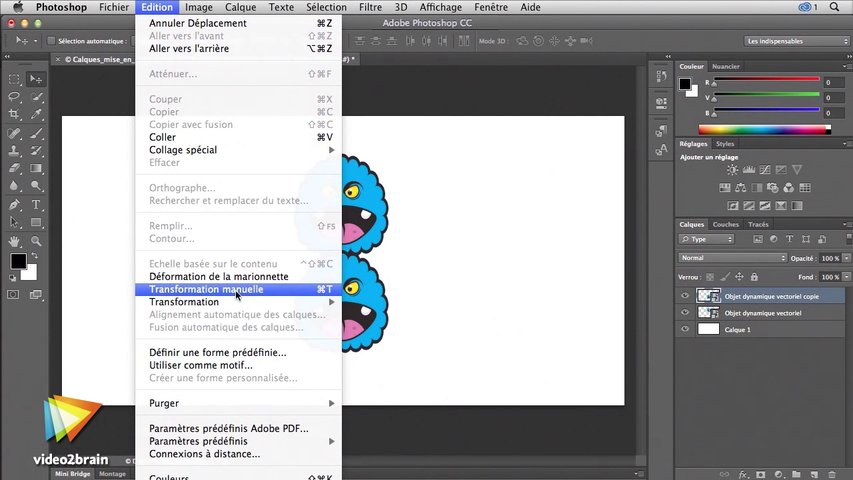
Task: Switch to the Couches tab
Action: point(726,224)
